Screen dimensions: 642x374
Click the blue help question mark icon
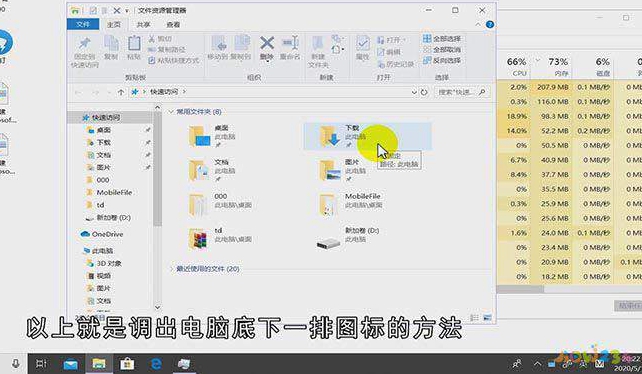click(490, 25)
